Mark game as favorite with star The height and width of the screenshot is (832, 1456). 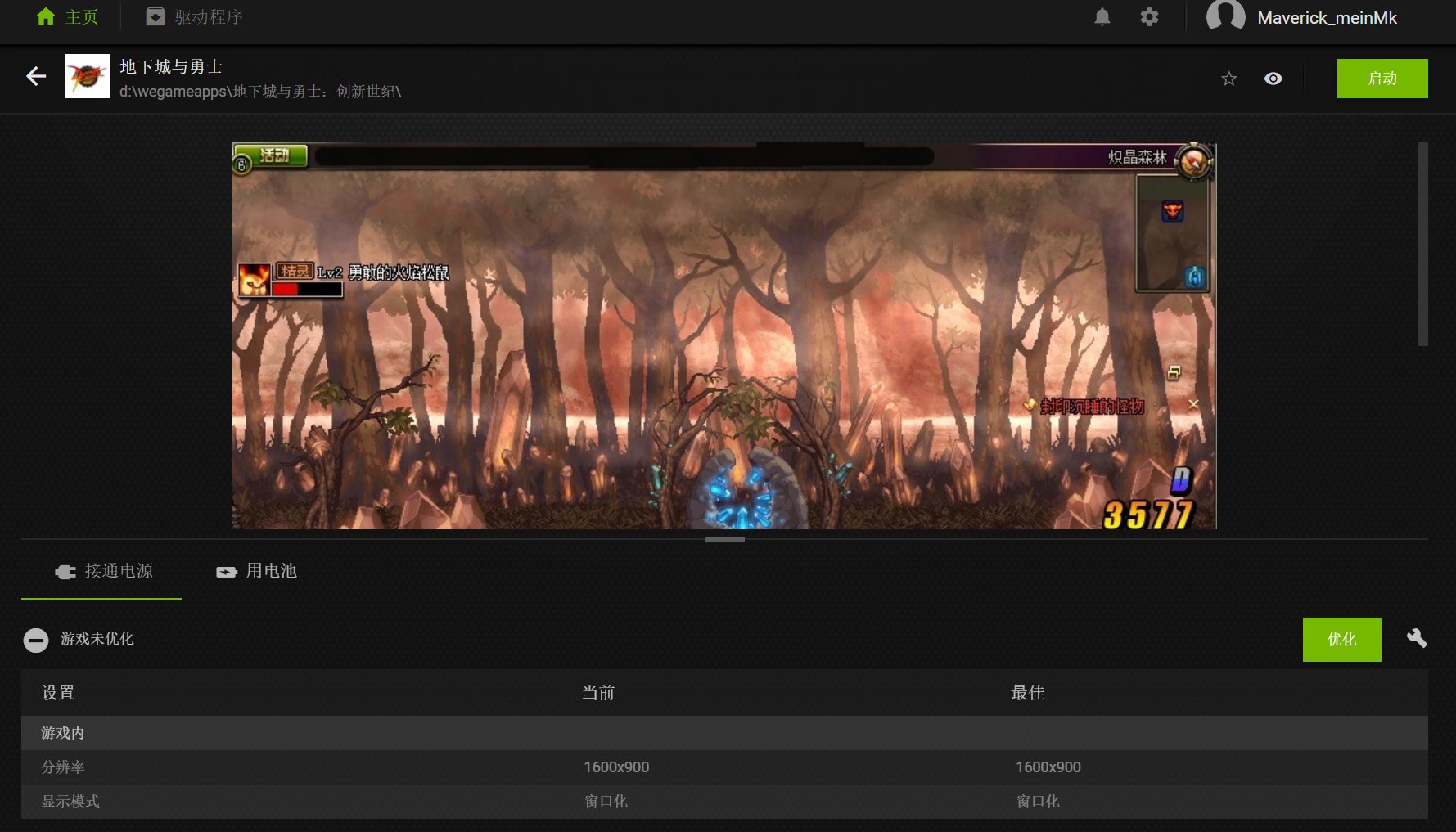pos(1228,79)
